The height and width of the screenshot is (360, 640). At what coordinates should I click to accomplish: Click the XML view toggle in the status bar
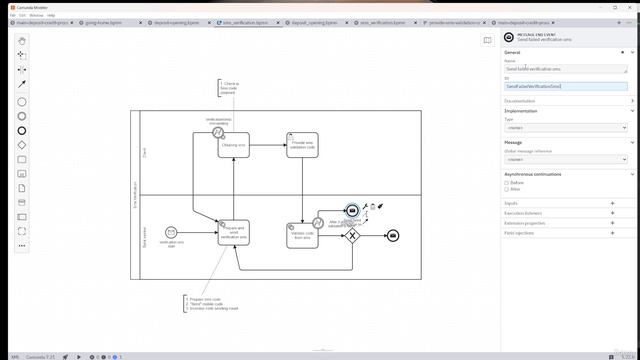[15, 357]
